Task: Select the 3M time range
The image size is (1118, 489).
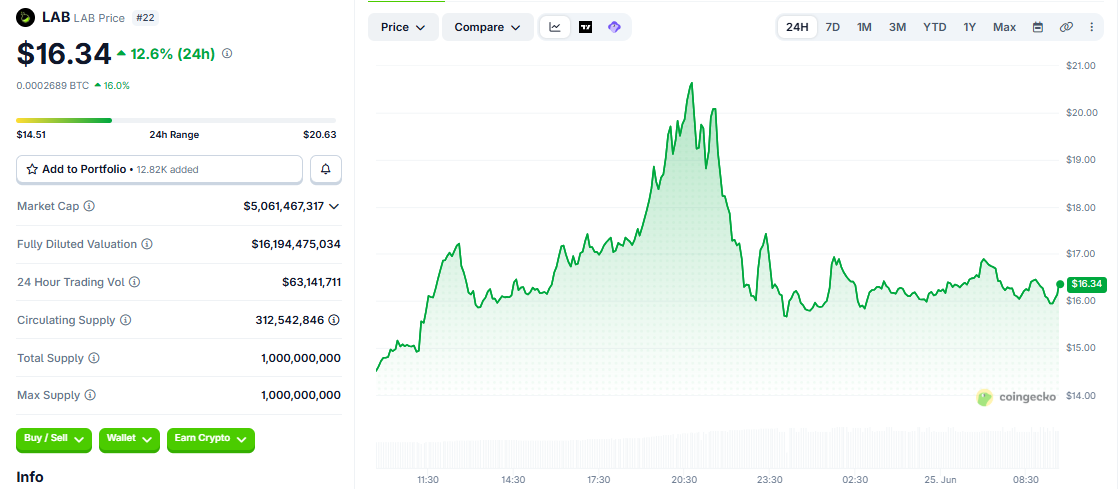Action: 897,27
